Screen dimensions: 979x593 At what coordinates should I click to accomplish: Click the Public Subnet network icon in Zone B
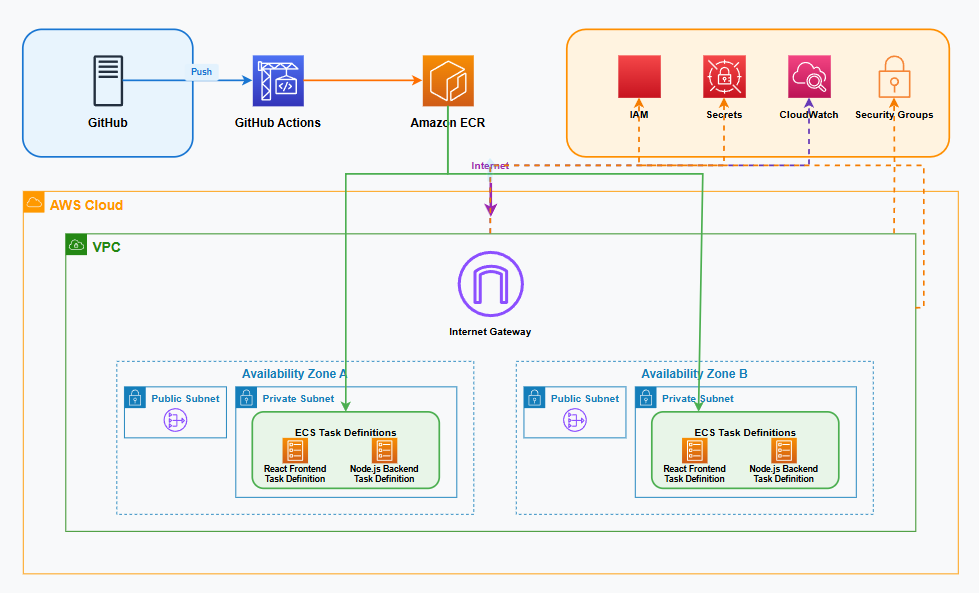click(x=574, y=420)
